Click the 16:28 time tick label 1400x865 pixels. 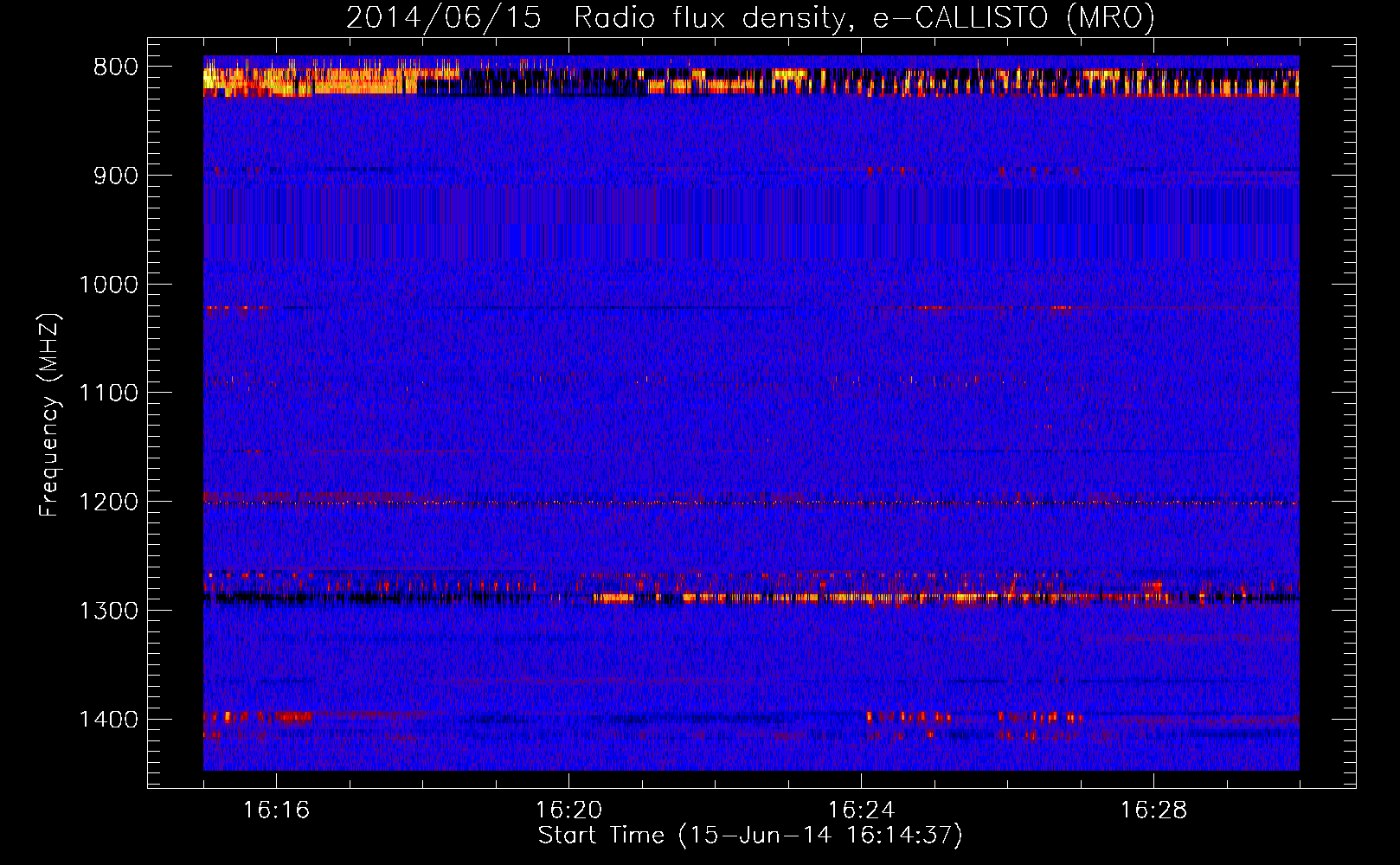point(1153,811)
